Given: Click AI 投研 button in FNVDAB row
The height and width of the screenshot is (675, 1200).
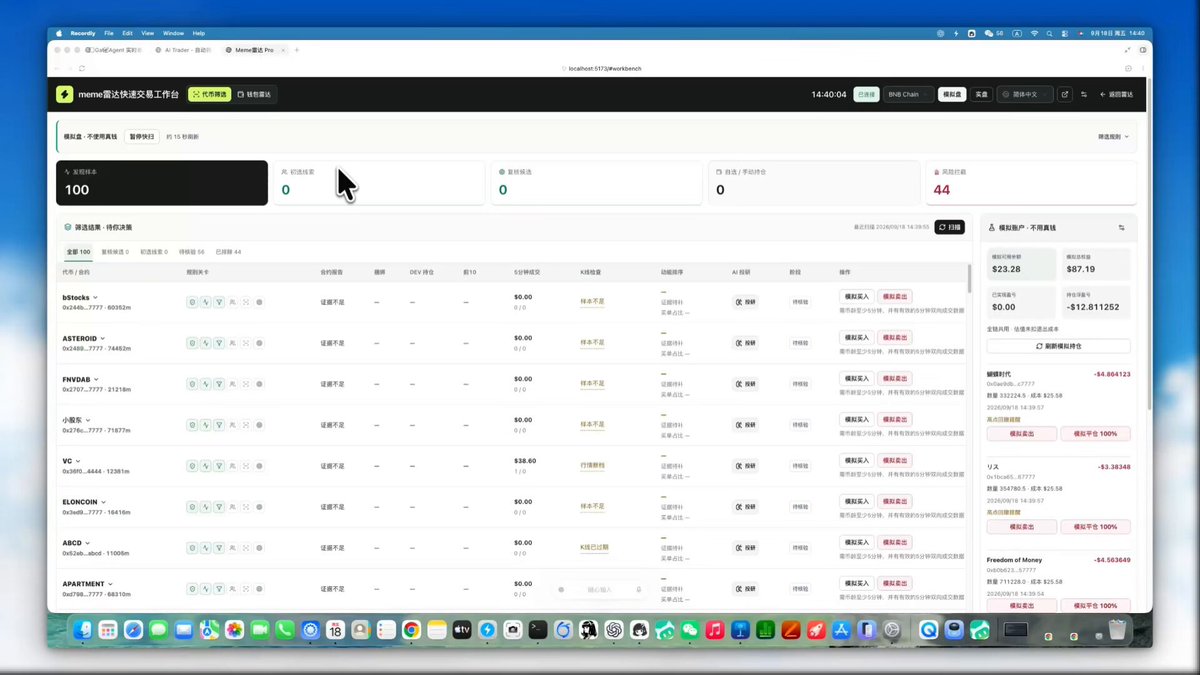Looking at the screenshot, I should click(x=745, y=383).
